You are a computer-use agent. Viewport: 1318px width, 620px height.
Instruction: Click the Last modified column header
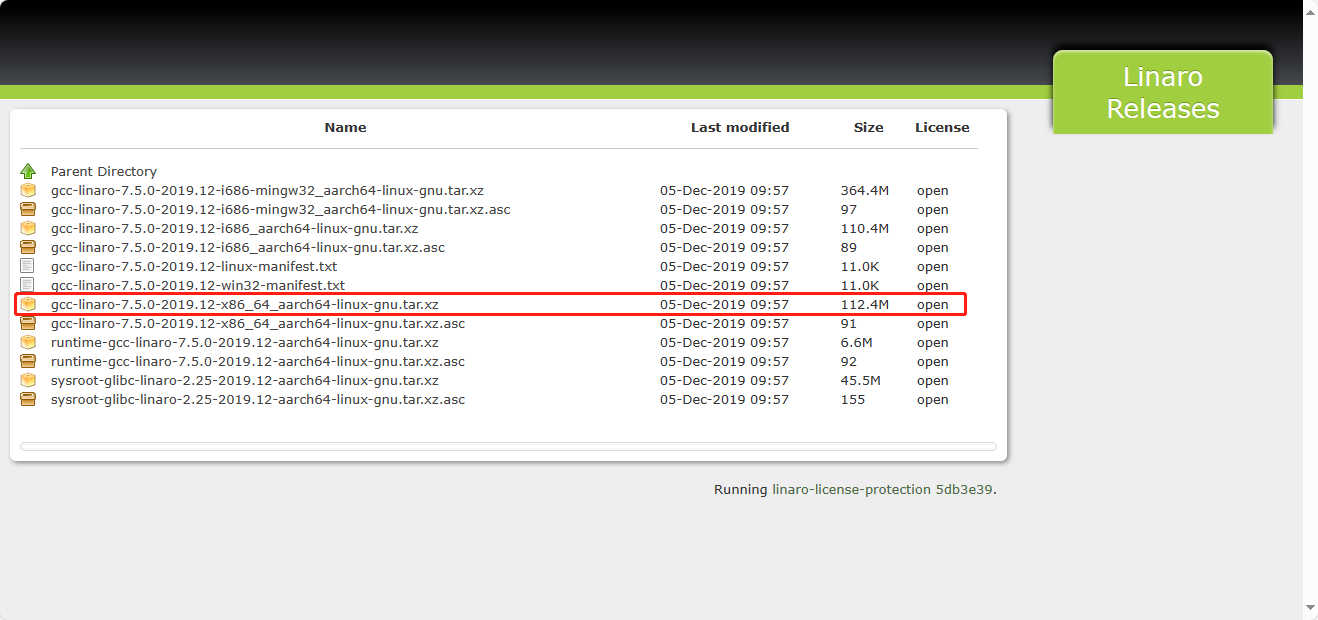(740, 127)
